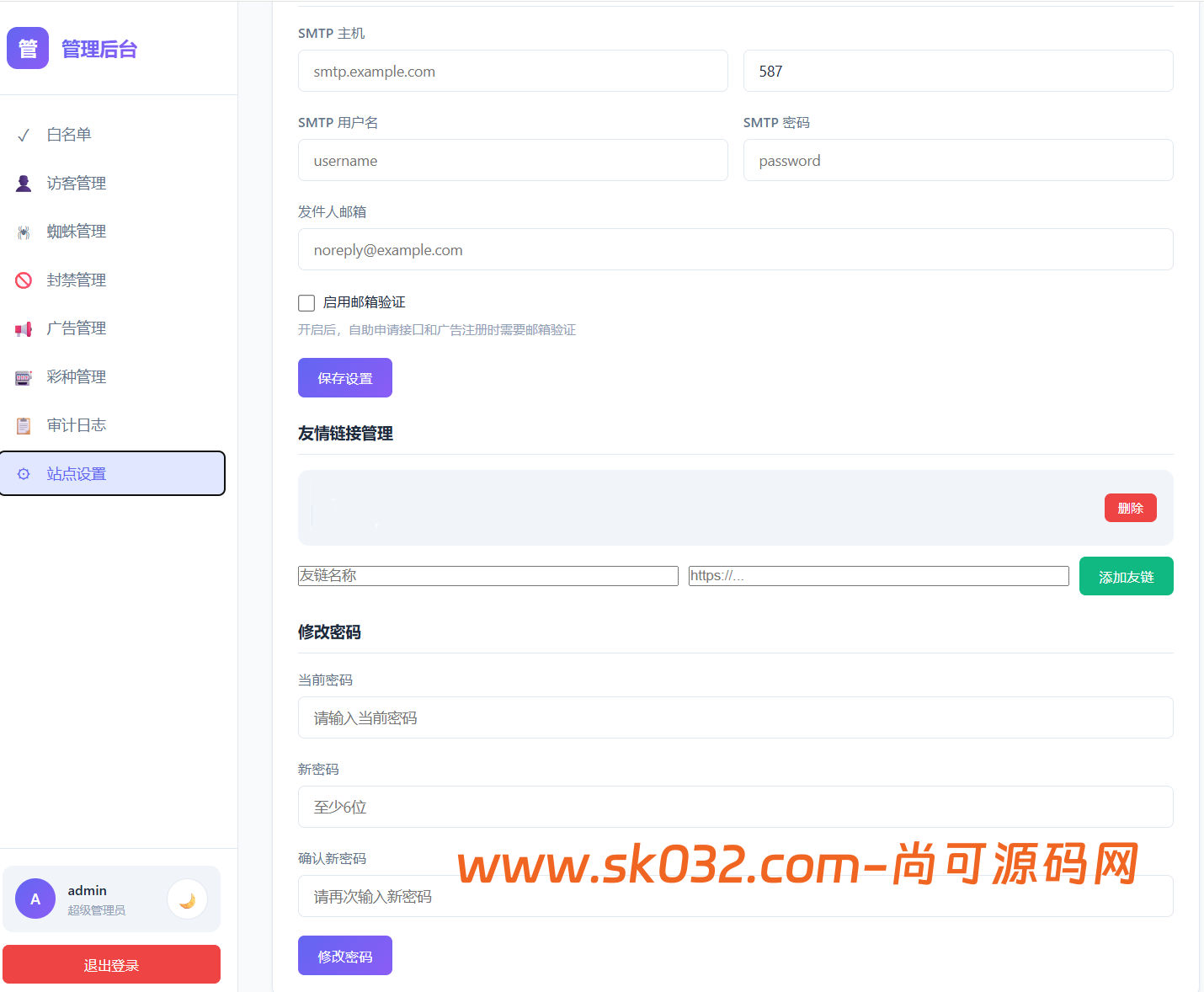Focus the friend link URL https:// field
The width and height of the screenshot is (1204, 992).
(879, 576)
